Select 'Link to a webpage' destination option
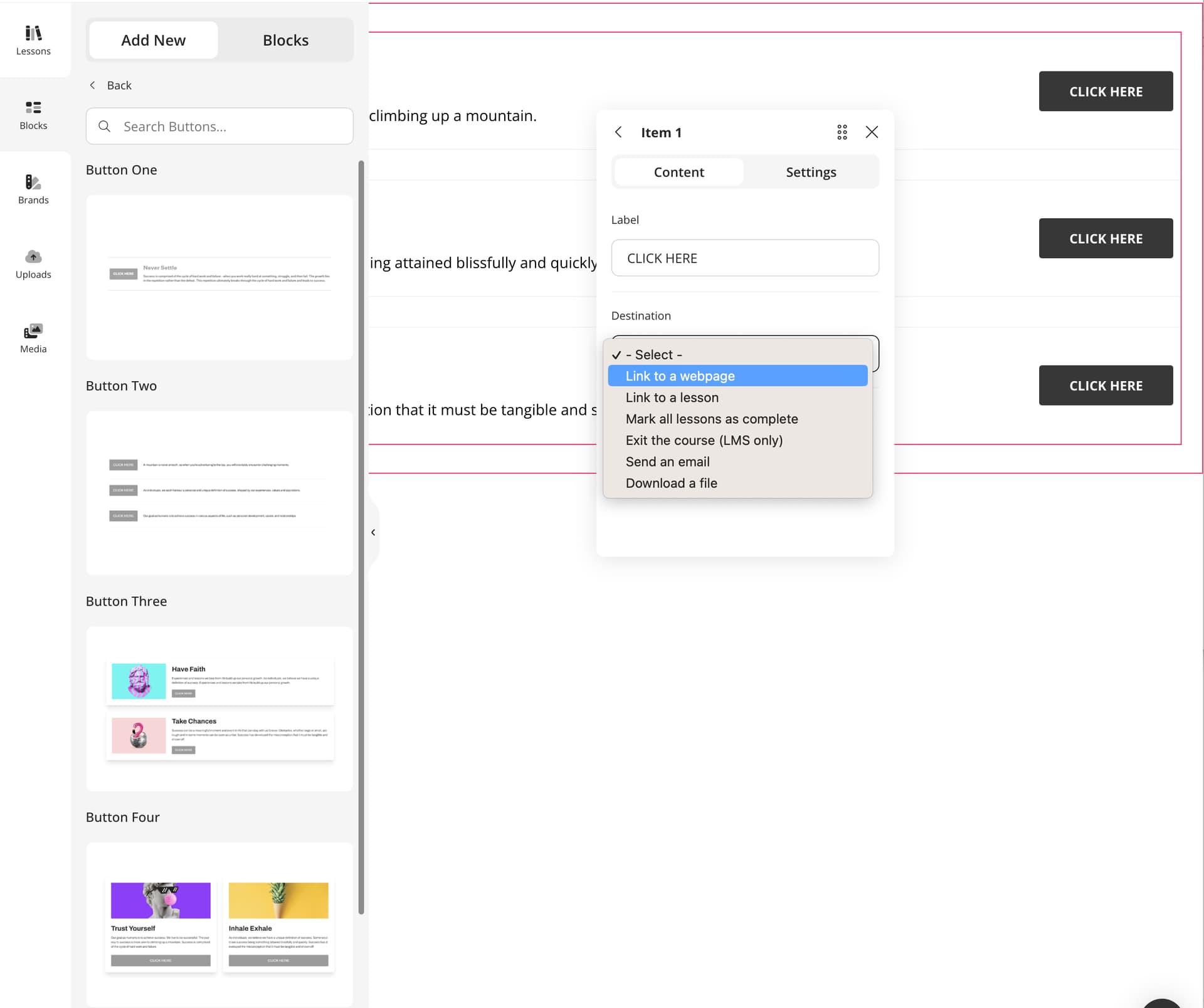This screenshot has width=1204, height=1008. [x=680, y=376]
